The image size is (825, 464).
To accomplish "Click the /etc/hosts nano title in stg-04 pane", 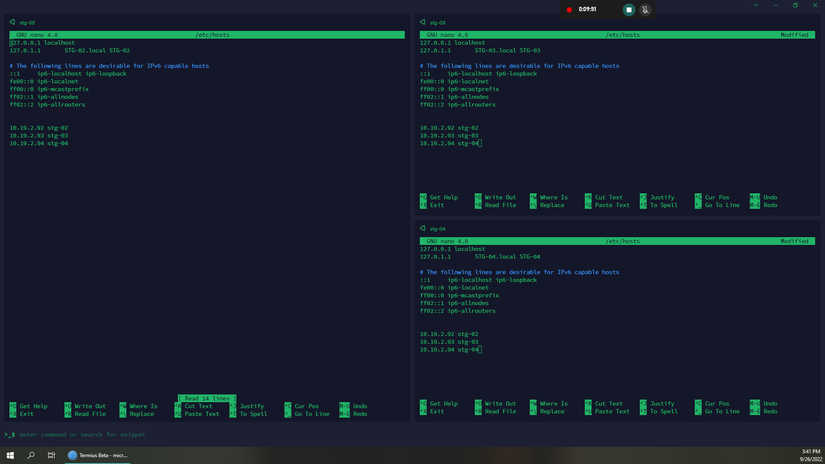I will point(623,241).
